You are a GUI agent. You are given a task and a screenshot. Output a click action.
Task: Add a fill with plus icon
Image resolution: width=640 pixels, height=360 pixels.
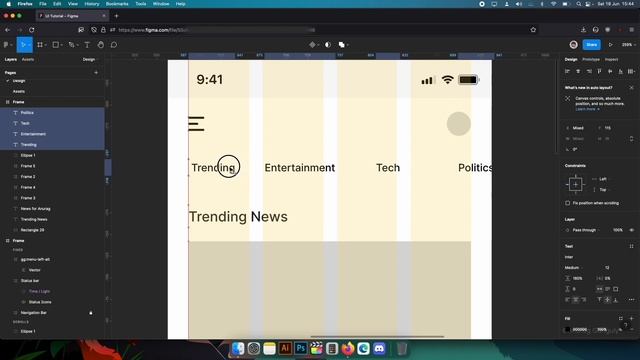click(x=631, y=318)
